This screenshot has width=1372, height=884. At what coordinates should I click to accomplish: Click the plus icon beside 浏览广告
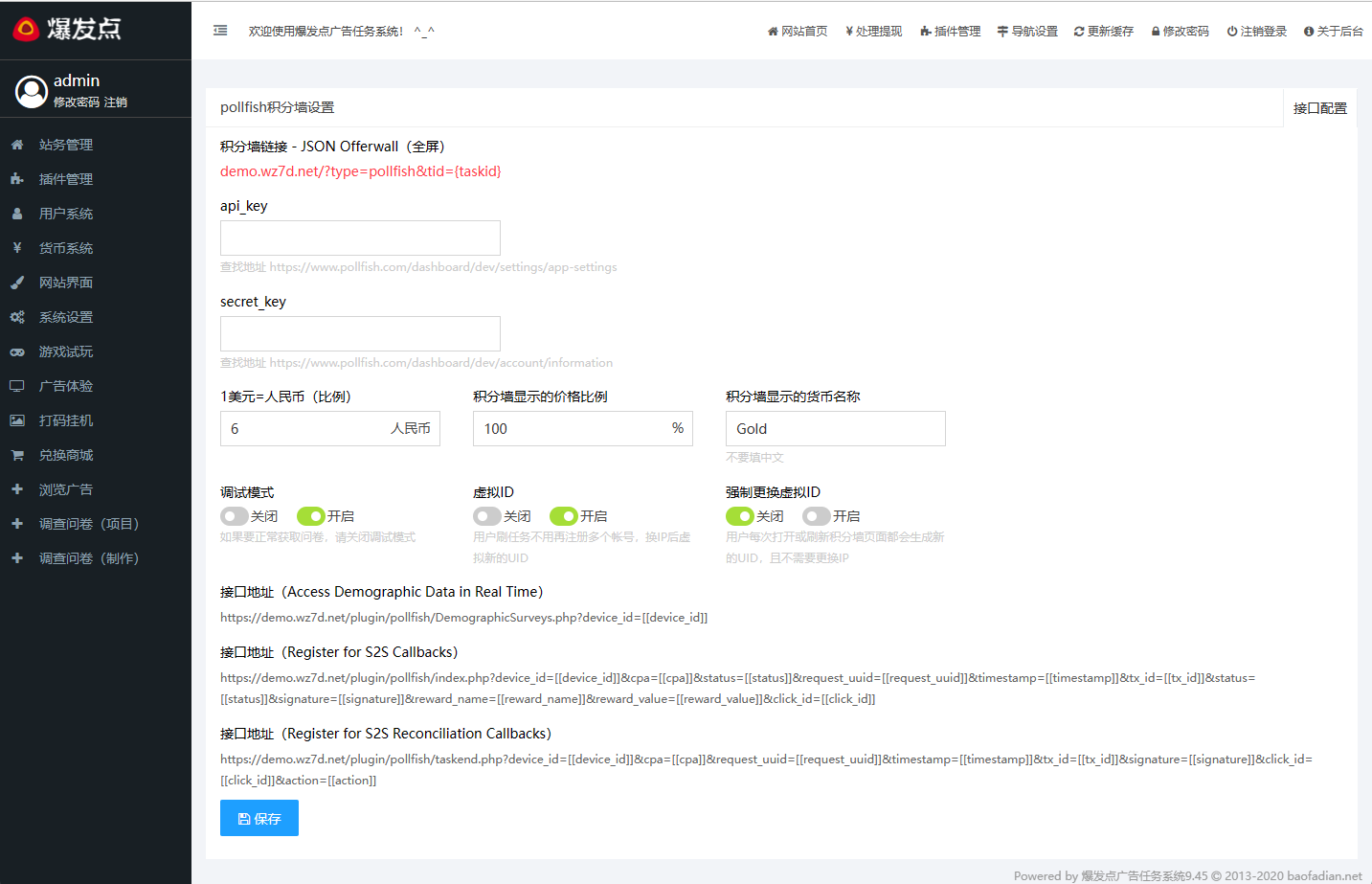(x=17, y=489)
